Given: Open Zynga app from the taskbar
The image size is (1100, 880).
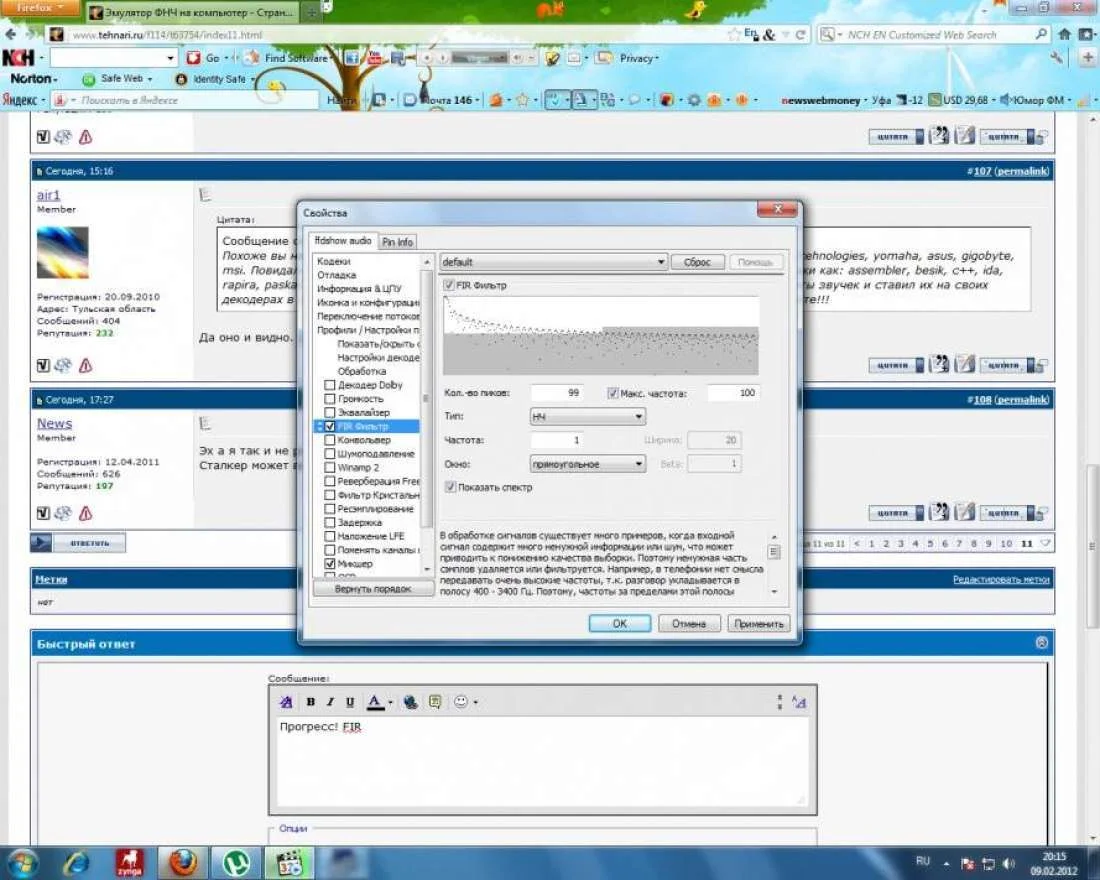Looking at the screenshot, I should [x=130, y=863].
